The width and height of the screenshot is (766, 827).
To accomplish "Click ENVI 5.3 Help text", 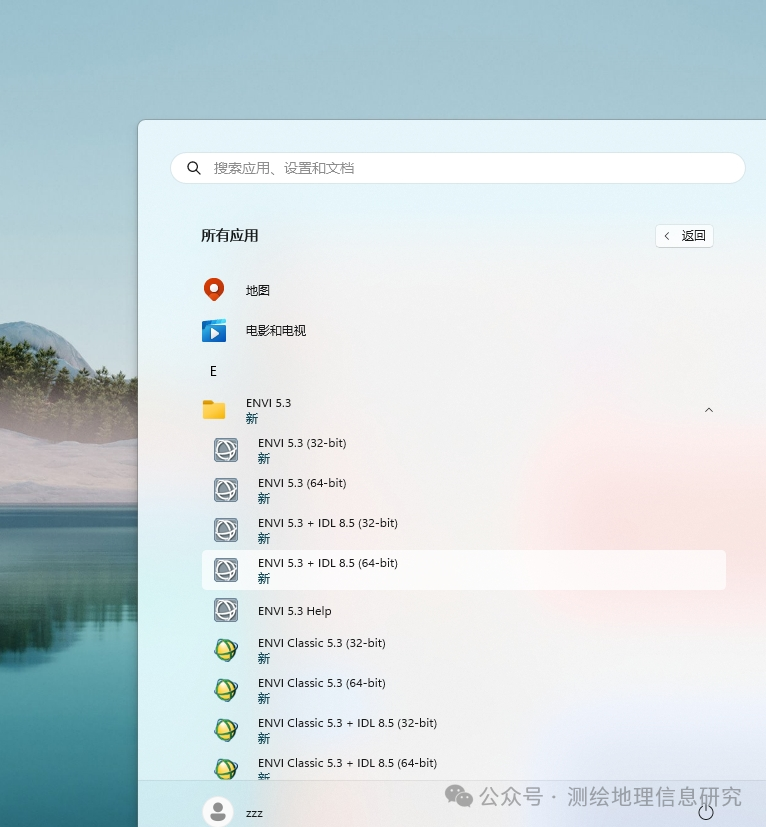I will (x=294, y=611).
